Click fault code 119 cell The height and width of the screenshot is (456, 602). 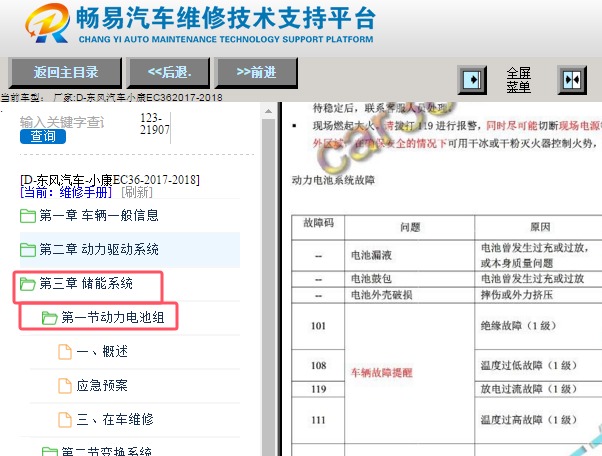point(318,389)
